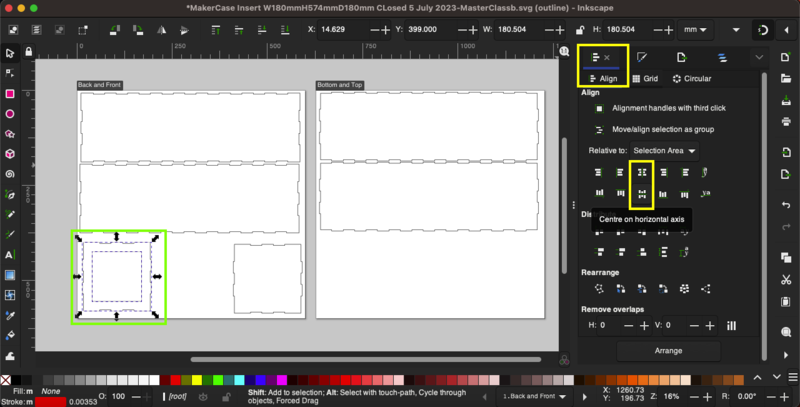Raise selection to top

click(215, 30)
